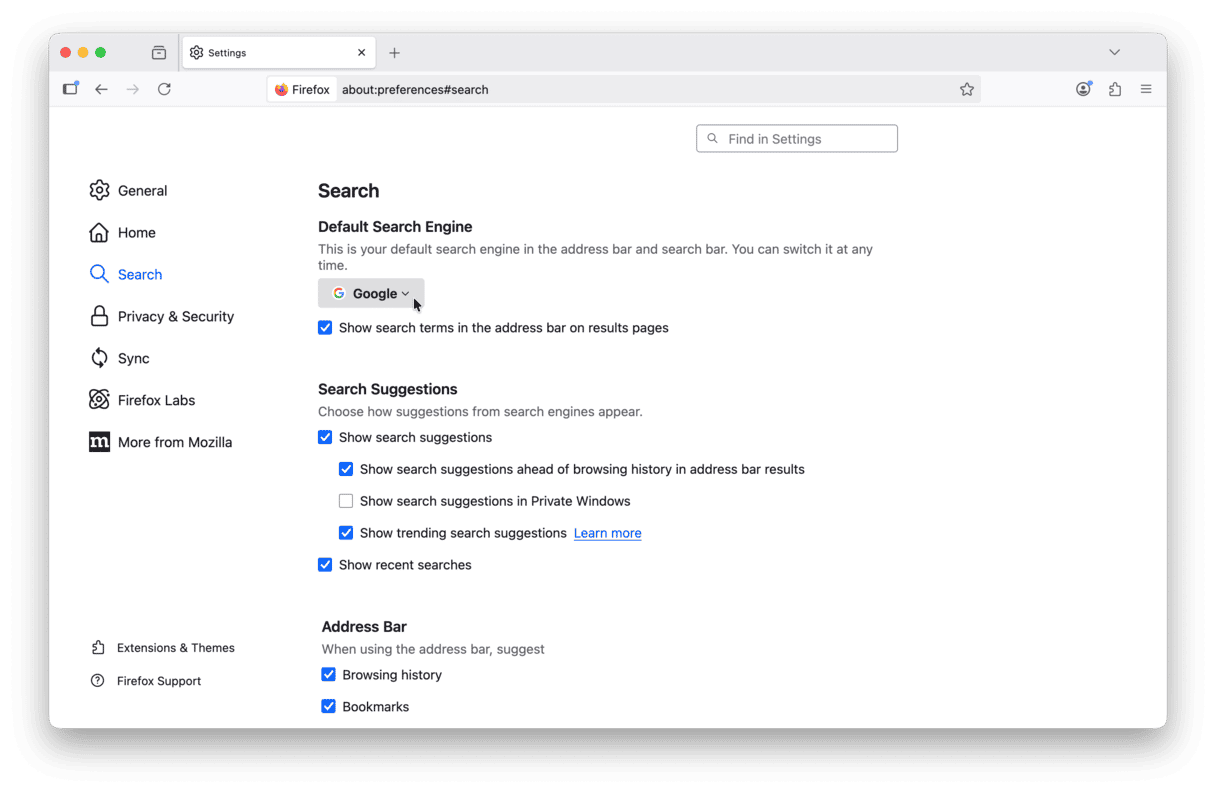Open the Firefox account icon
The height and width of the screenshot is (793, 1216).
pyautogui.click(x=1083, y=89)
